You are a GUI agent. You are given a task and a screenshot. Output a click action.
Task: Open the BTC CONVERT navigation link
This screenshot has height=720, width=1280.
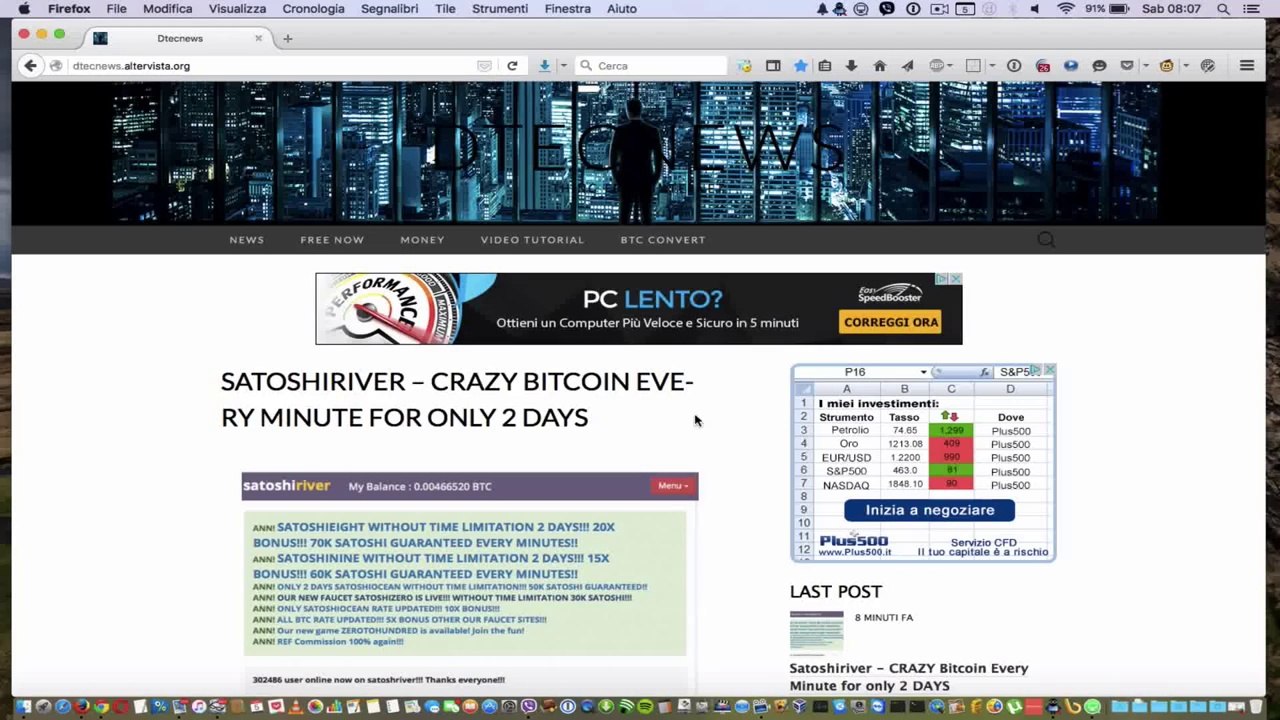tap(663, 240)
